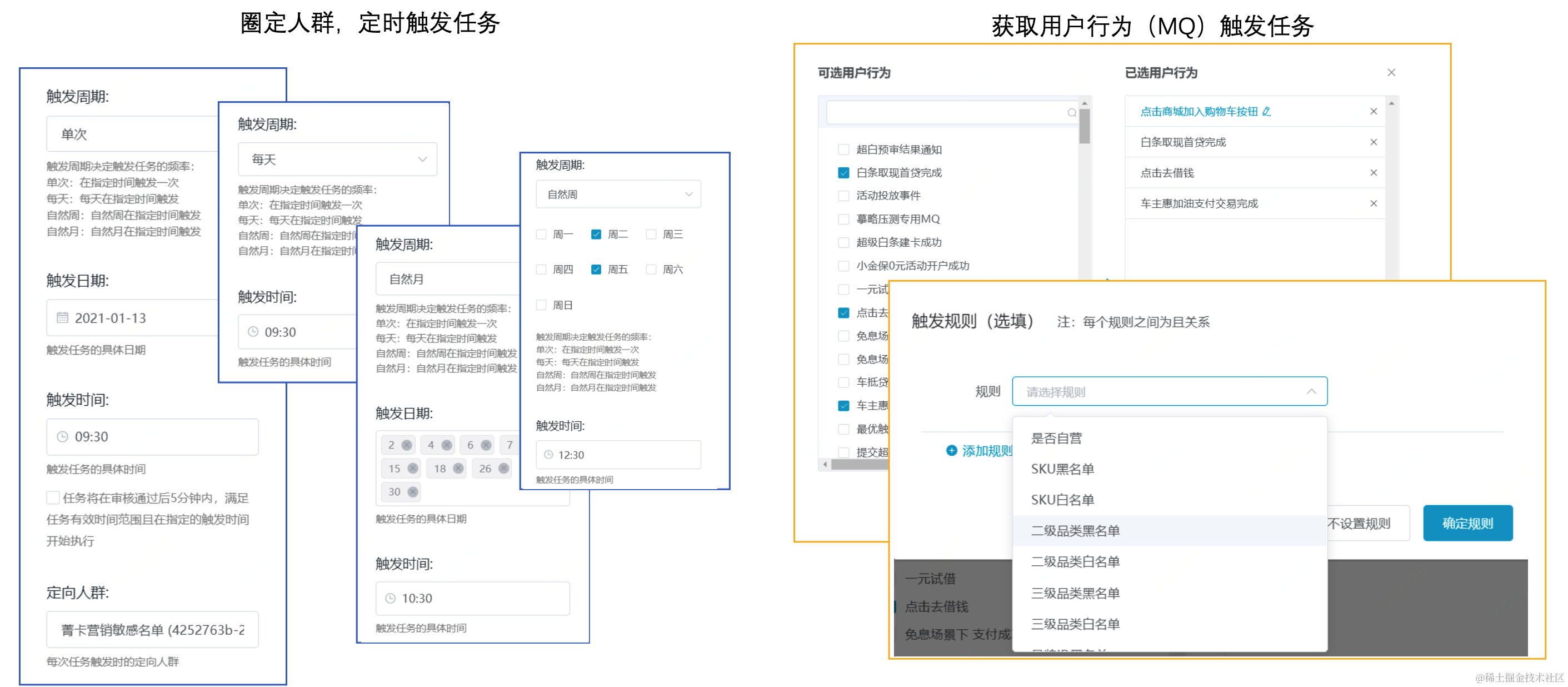Image resolution: width=1568 pixels, height=687 pixels.
Task: Click the plus icon for 添加规则
Action: tap(951, 451)
